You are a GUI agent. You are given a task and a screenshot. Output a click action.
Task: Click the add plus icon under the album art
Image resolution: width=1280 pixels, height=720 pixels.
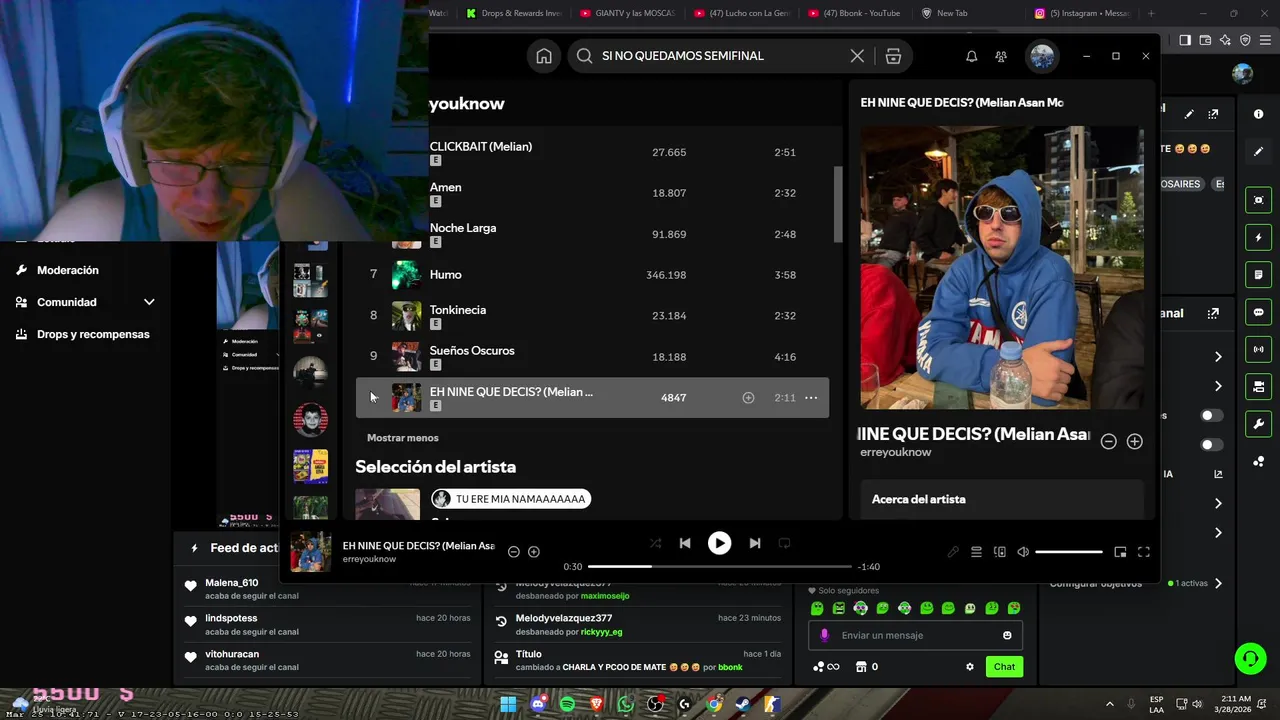pyautogui.click(x=1134, y=441)
